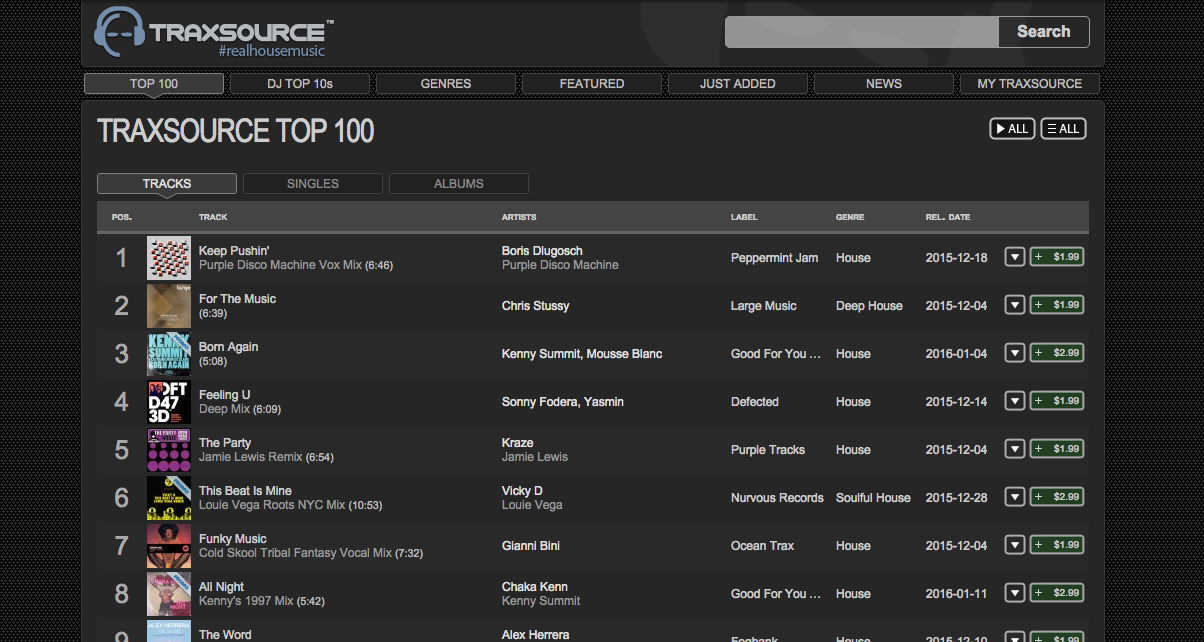The image size is (1204, 642).
Task: Switch to the SINGLES tab
Action: click(x=313, y=184)
